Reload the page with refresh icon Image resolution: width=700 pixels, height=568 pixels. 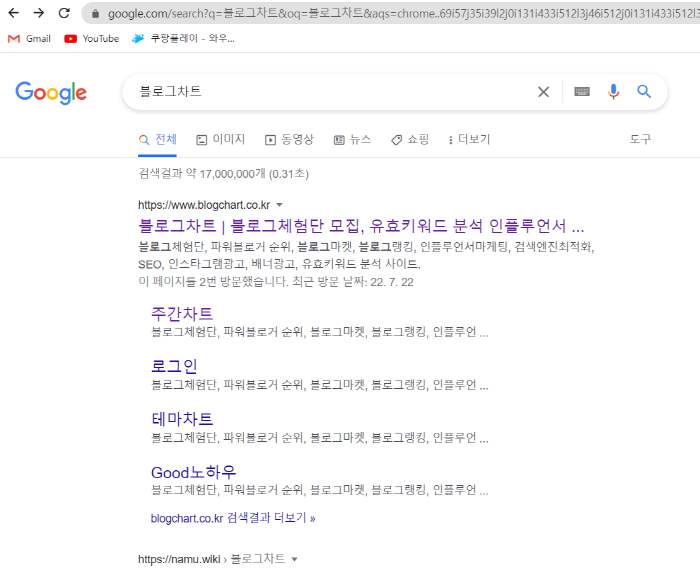click(64, 13)
